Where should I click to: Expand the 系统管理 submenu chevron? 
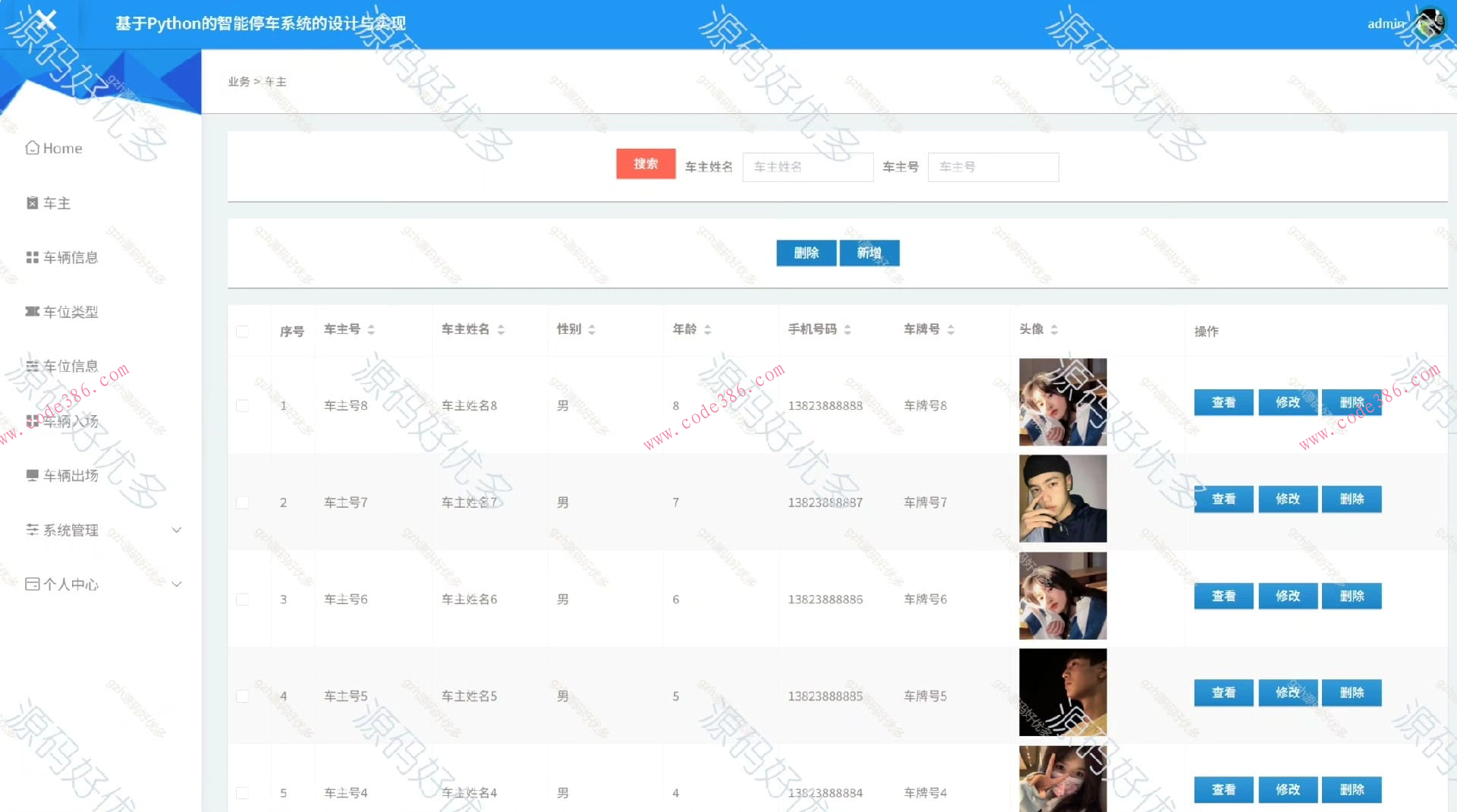[x=177, y=530]
